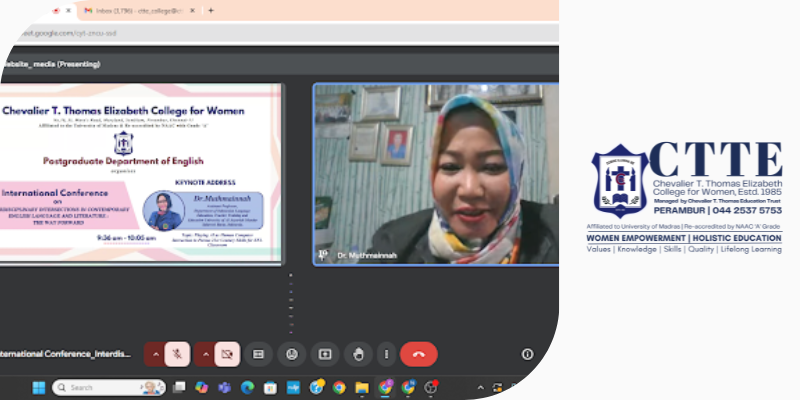Open Task View from the taskbar
800x400 pixels.
[179, 388]
